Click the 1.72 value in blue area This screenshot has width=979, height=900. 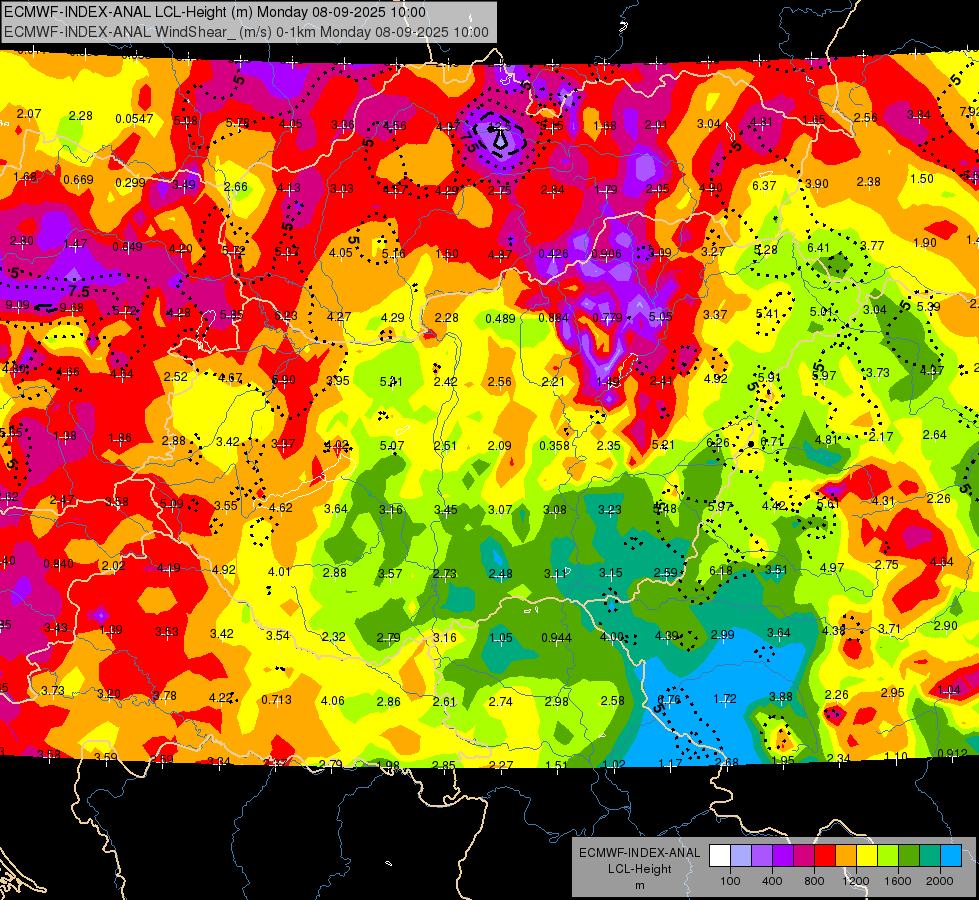click(x=725, y=698)
